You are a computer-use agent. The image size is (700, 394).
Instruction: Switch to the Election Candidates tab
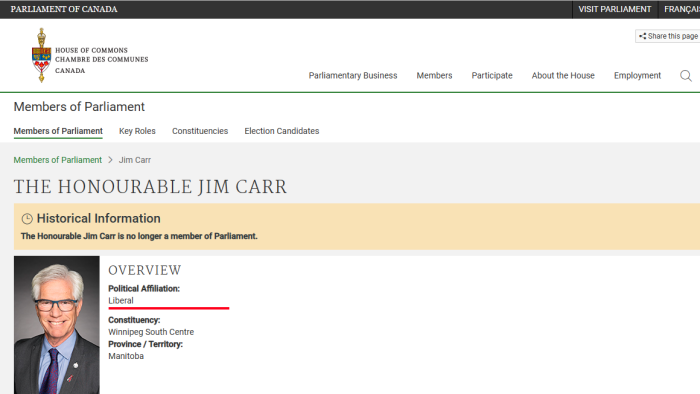tap(282, 131)
